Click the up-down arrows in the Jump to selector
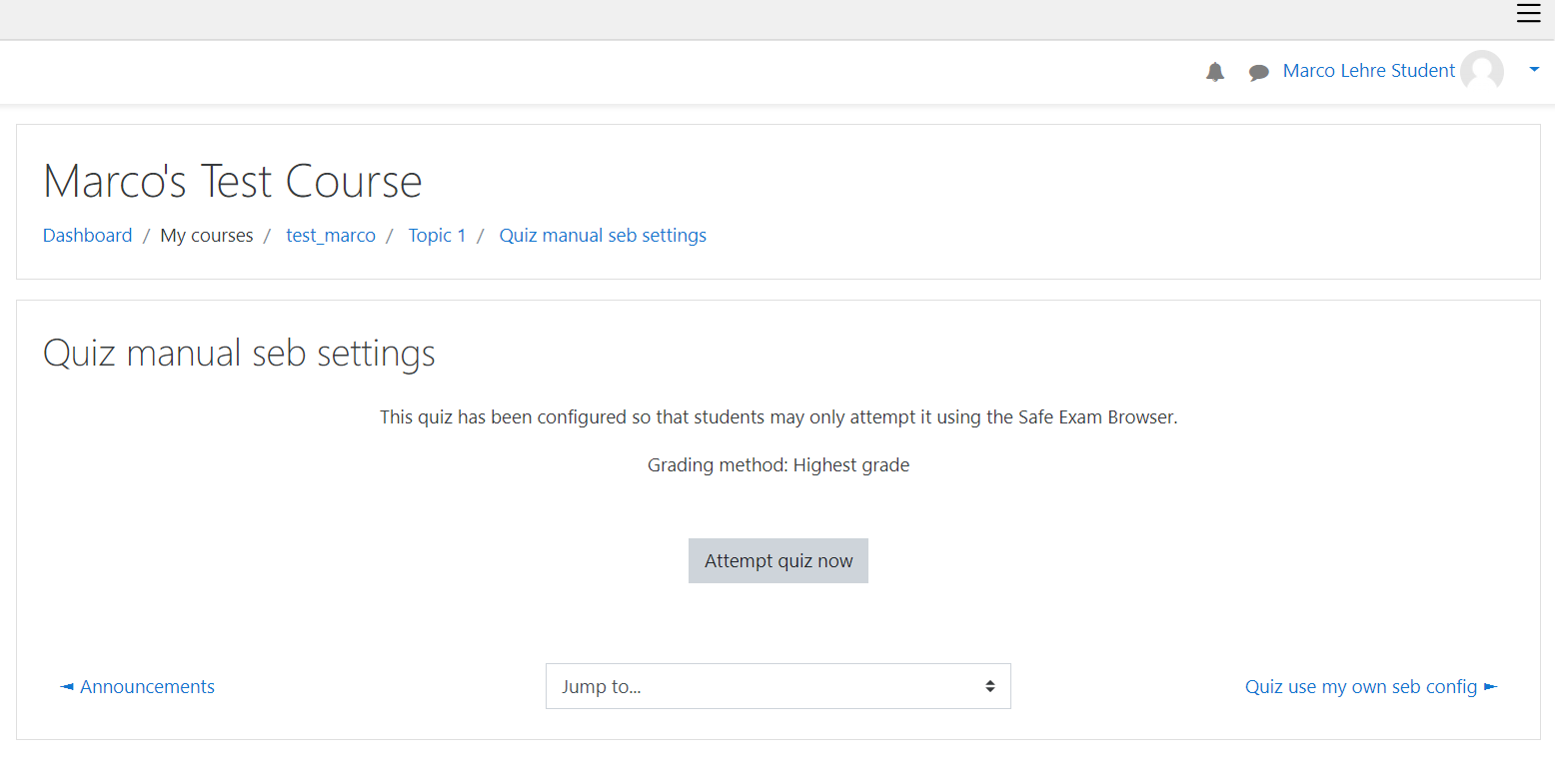The image size is (1555, 784). pyautogui.click(x=990, y=686)
